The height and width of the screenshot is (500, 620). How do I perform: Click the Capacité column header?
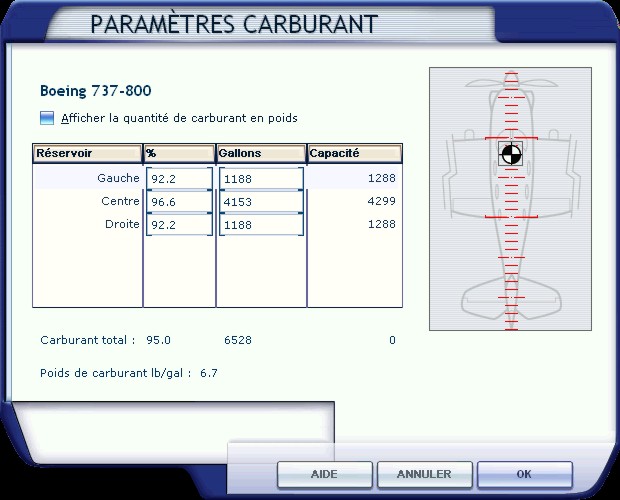[355, 153]
